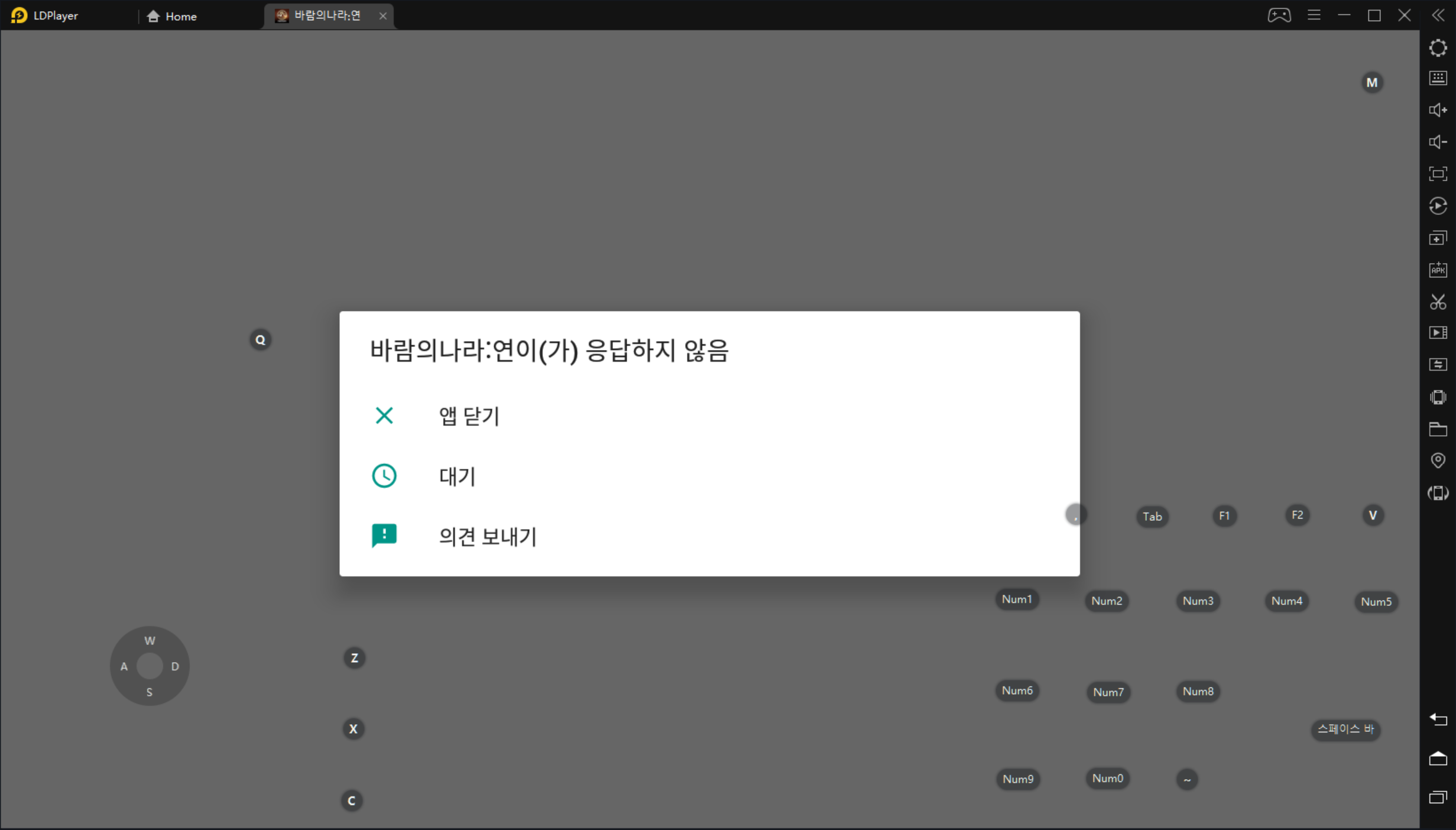Open the keyboard mapping tool

click(1438, 78)
